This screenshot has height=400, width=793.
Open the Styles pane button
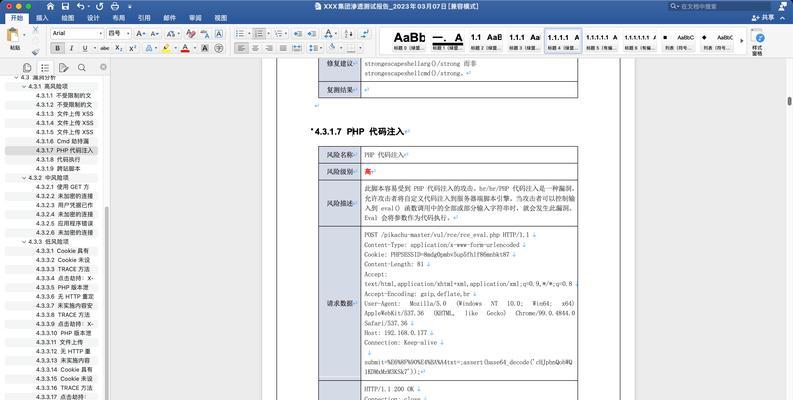point(757,41)
